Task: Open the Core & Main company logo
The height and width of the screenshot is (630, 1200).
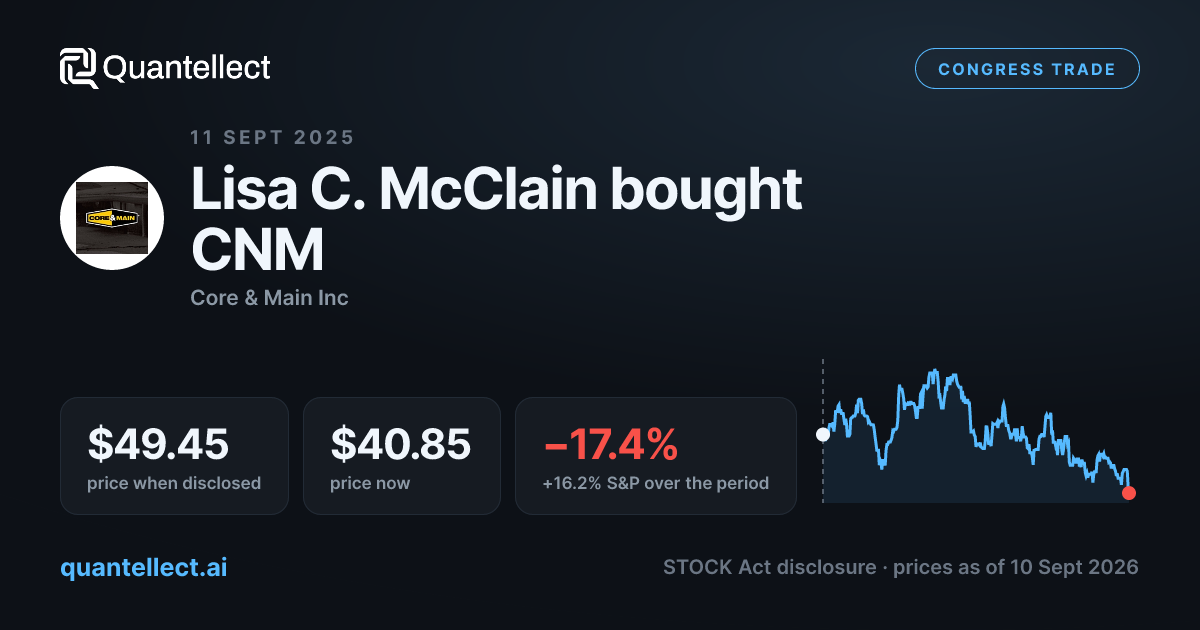Action: pos(112,217)
